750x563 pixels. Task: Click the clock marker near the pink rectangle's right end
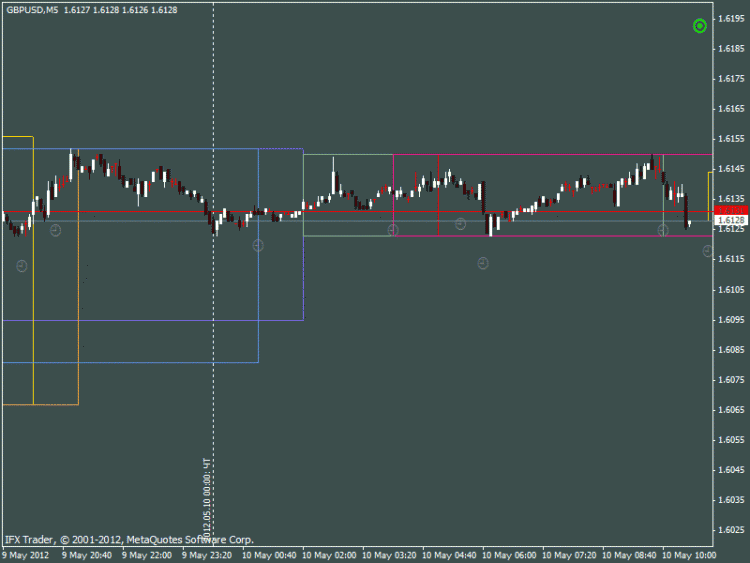point(663,230)
